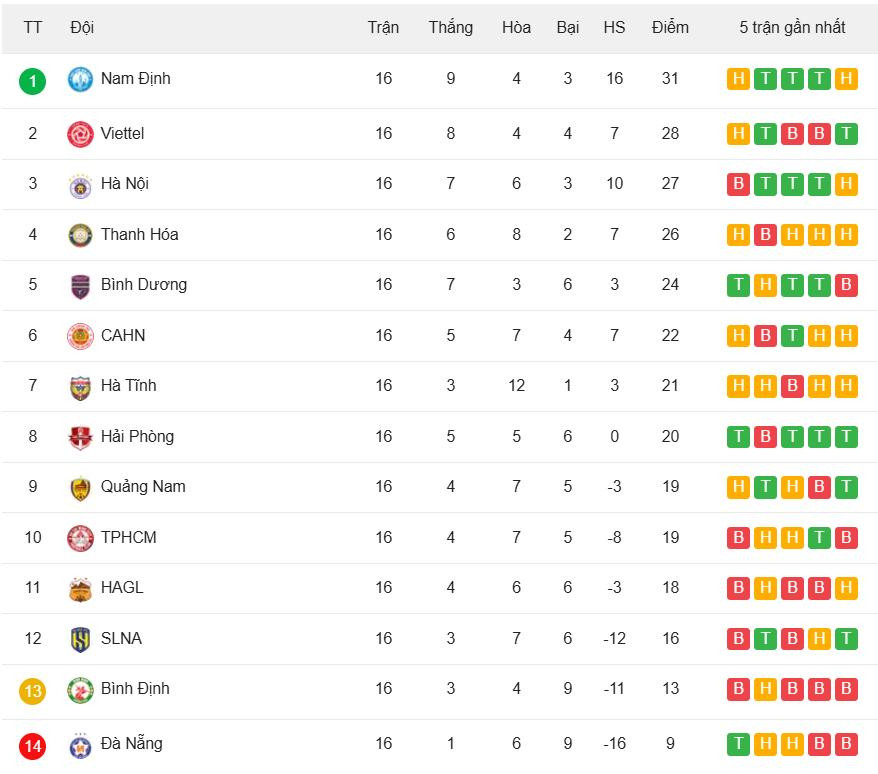Click the Bình Dương club crest

pos(80,286)
